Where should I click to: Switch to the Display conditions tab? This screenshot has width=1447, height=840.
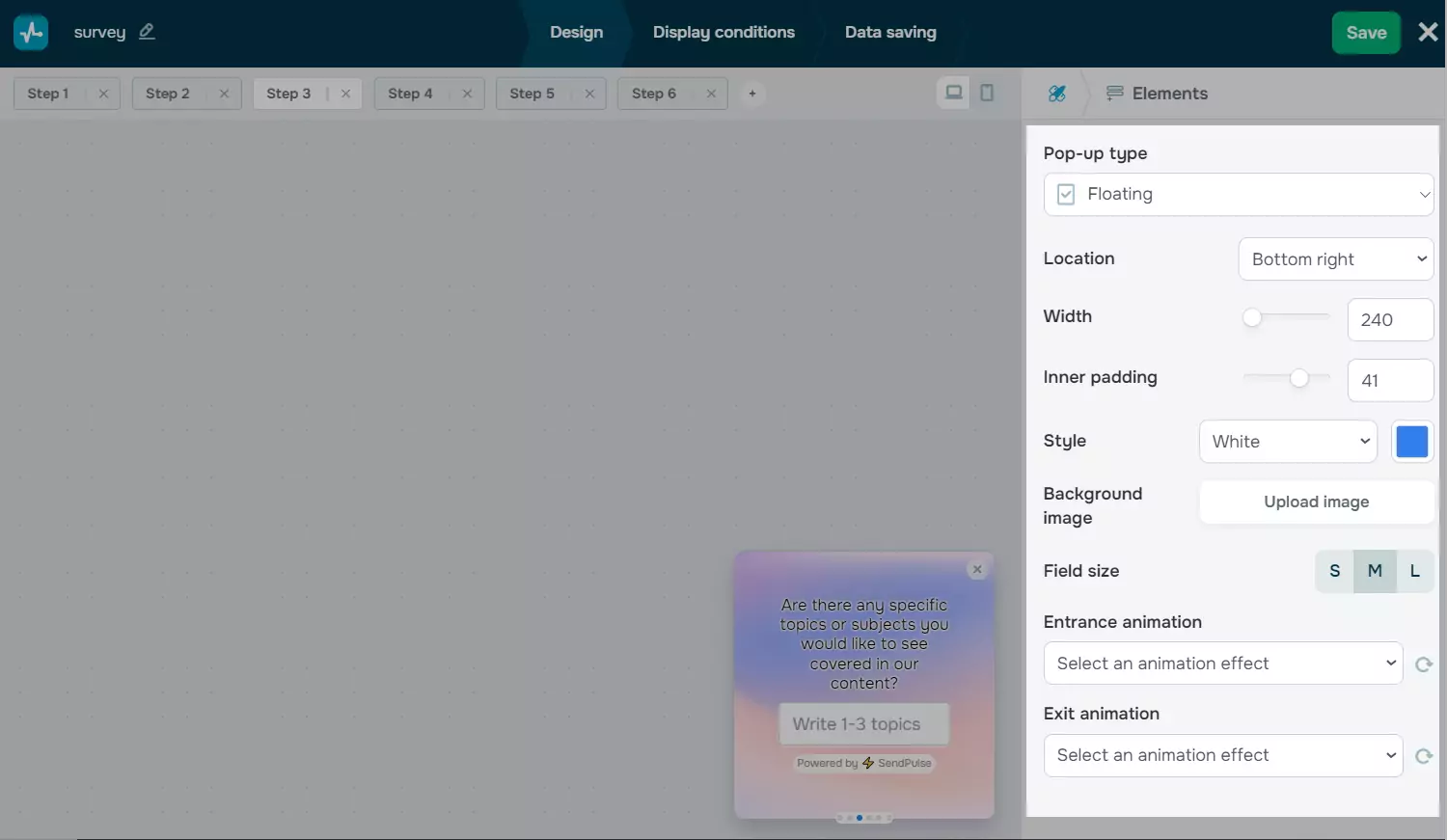[723, 32]
